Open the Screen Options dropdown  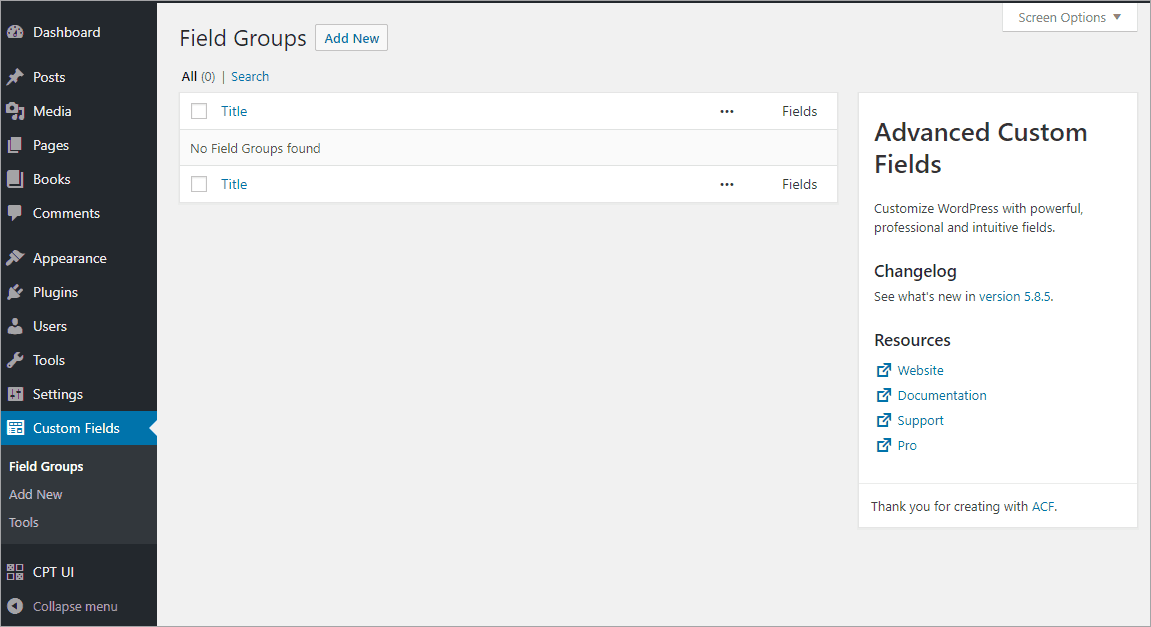1068,17
